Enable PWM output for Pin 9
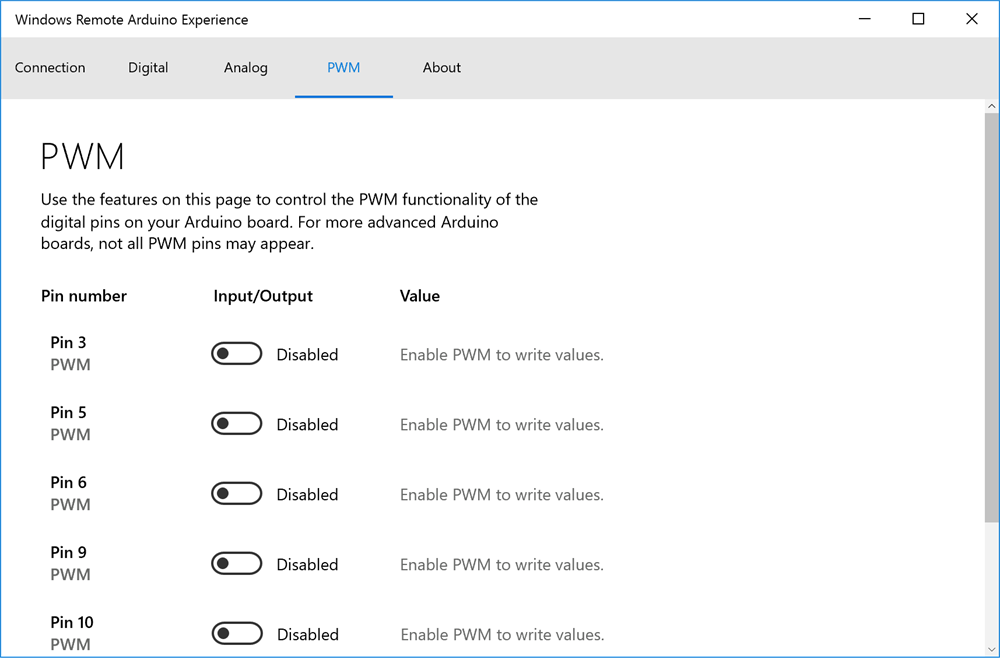 [236, 564]
